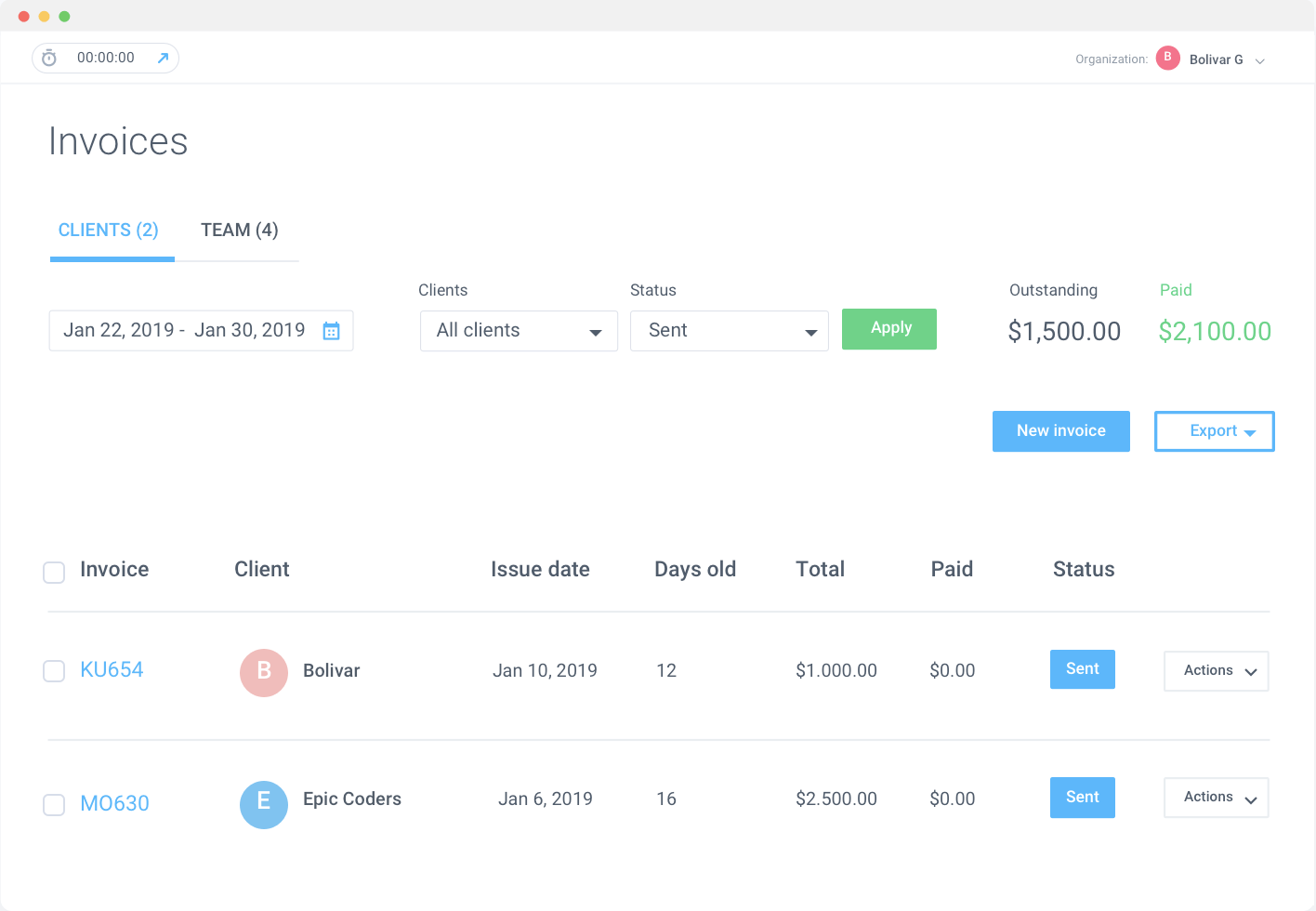The width and height of the screenshot is (1316, 911).
Task: Click the $1.000.00 total amount
Action: click(836, 671)
